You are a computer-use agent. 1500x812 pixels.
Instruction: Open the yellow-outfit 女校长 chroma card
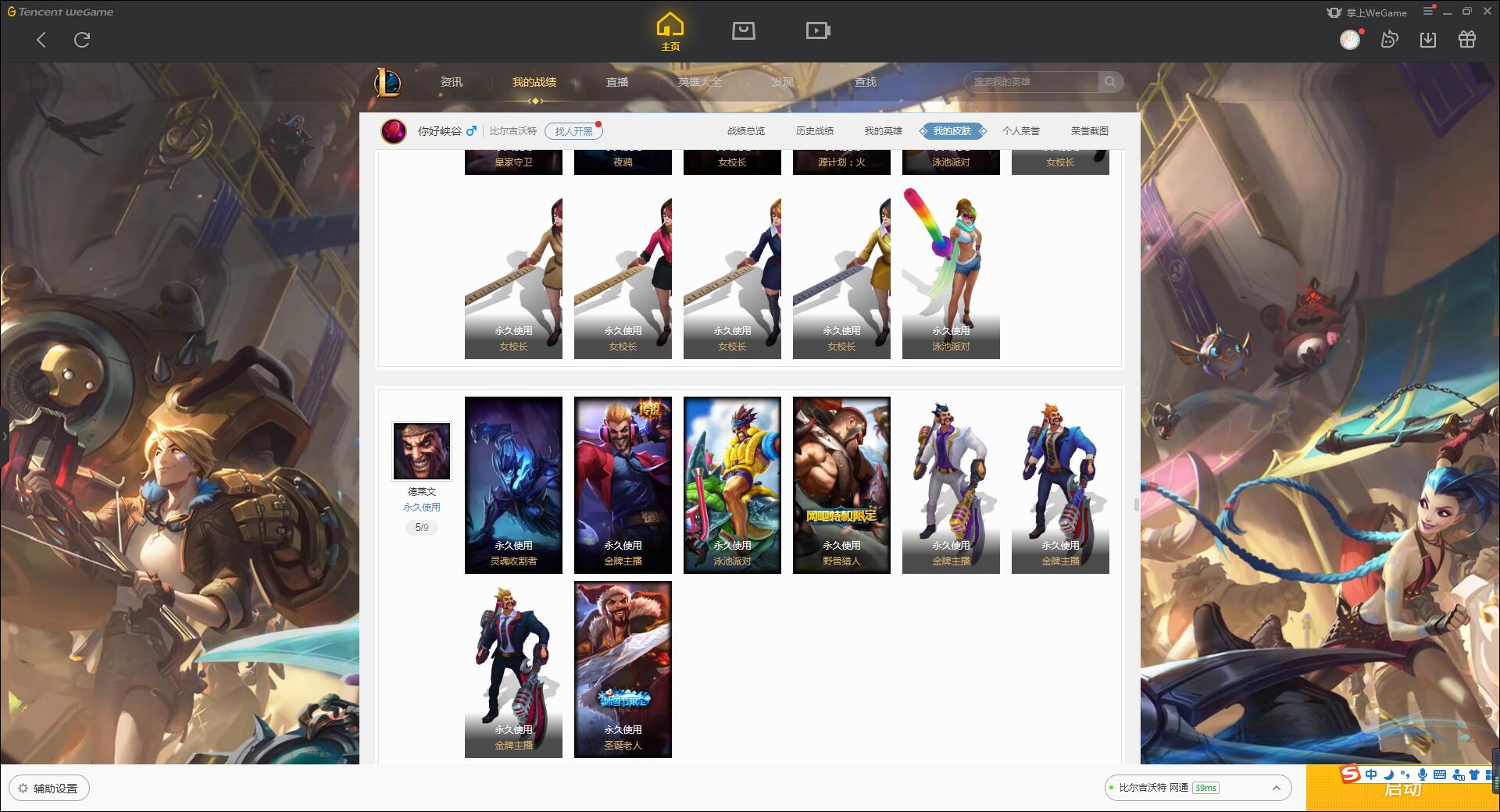click(841, 271)
